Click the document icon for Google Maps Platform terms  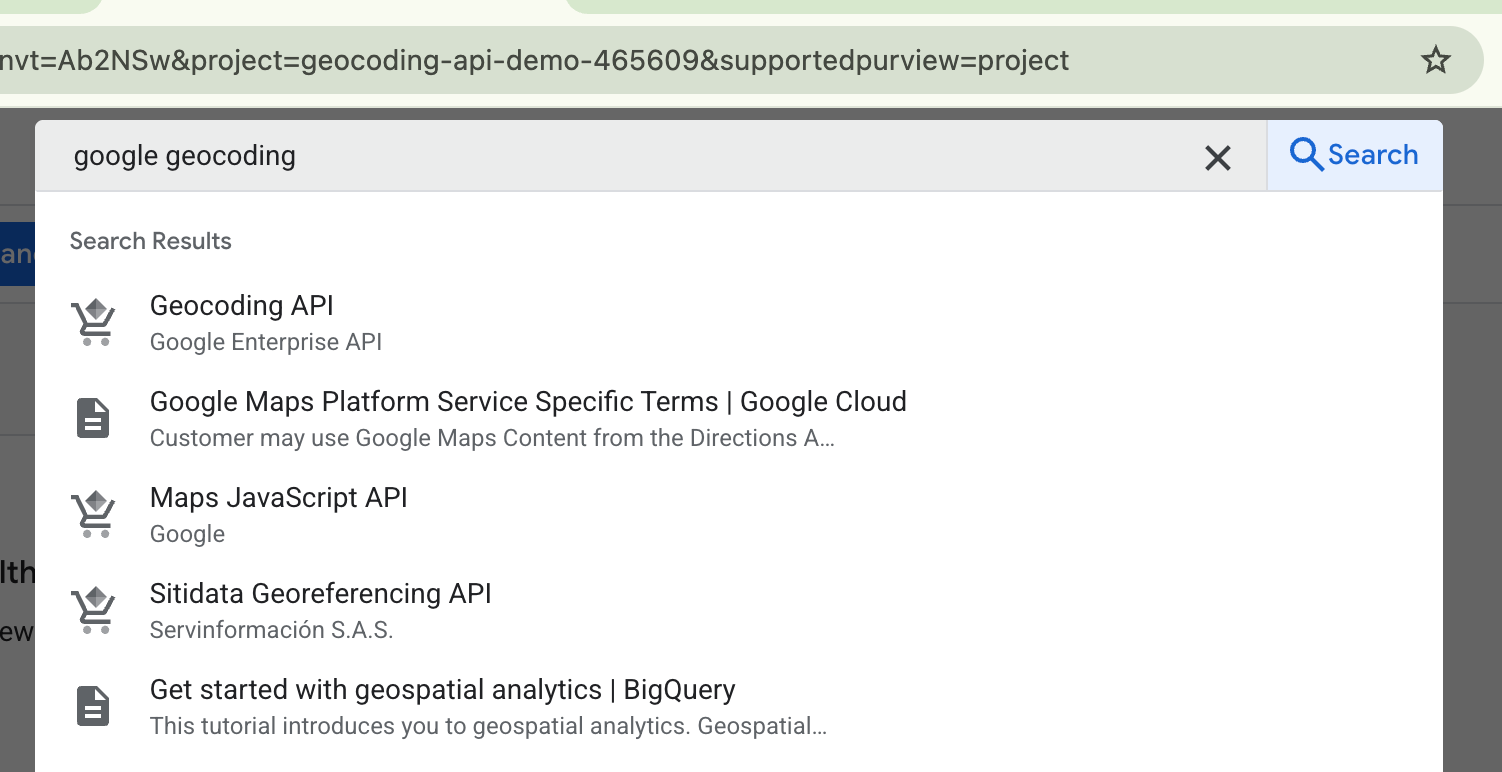[x=92, y=417]
